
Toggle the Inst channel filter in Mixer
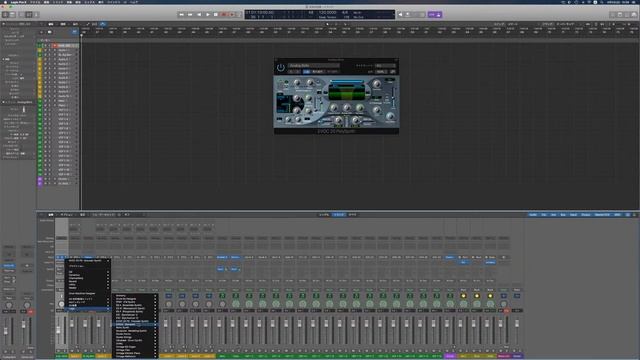(x=544, y=215)
